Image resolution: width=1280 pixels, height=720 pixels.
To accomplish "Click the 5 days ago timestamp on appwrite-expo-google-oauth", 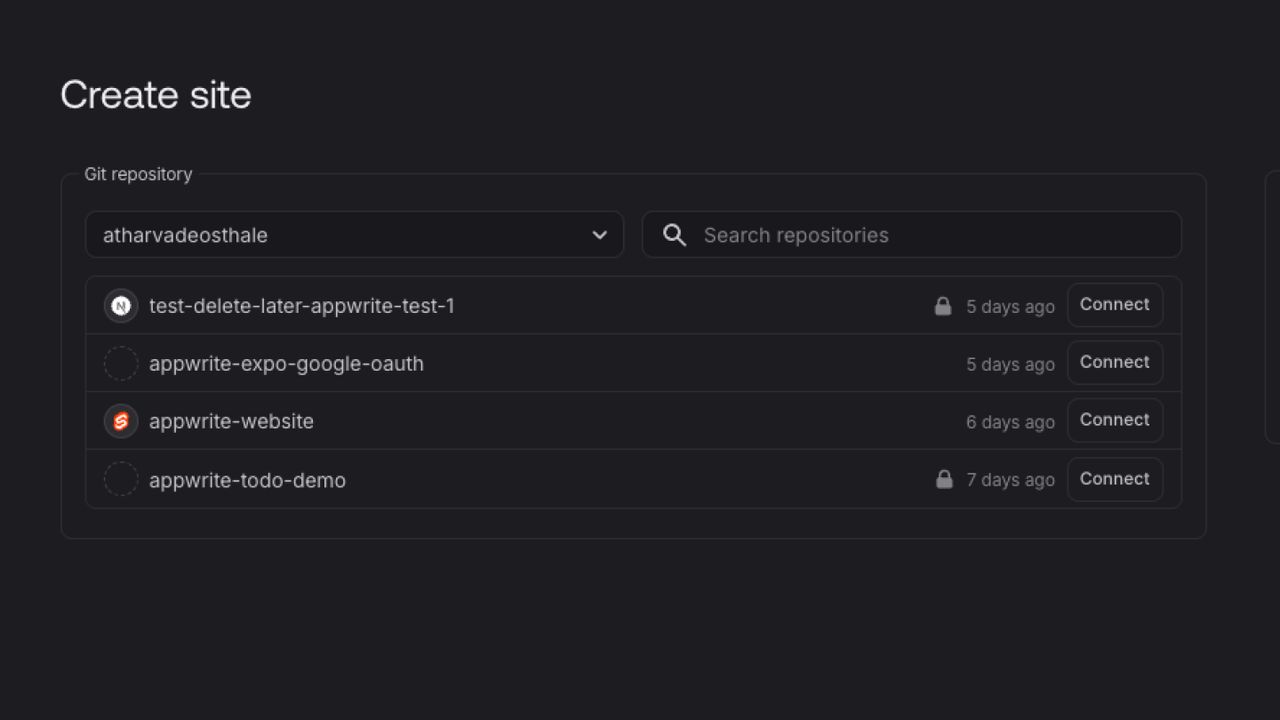I will pos(1010,363).
